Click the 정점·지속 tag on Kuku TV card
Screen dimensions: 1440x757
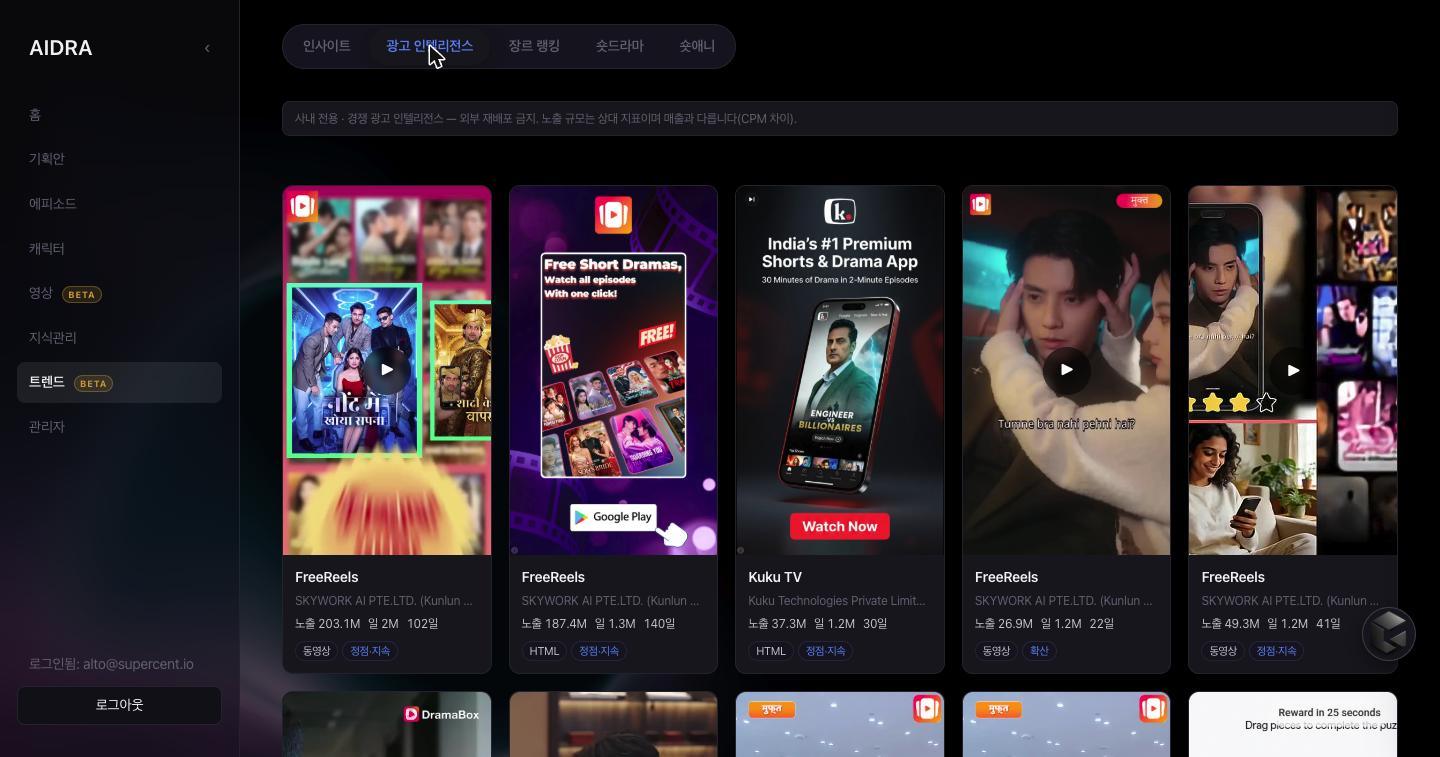click(x=825, y=651)
